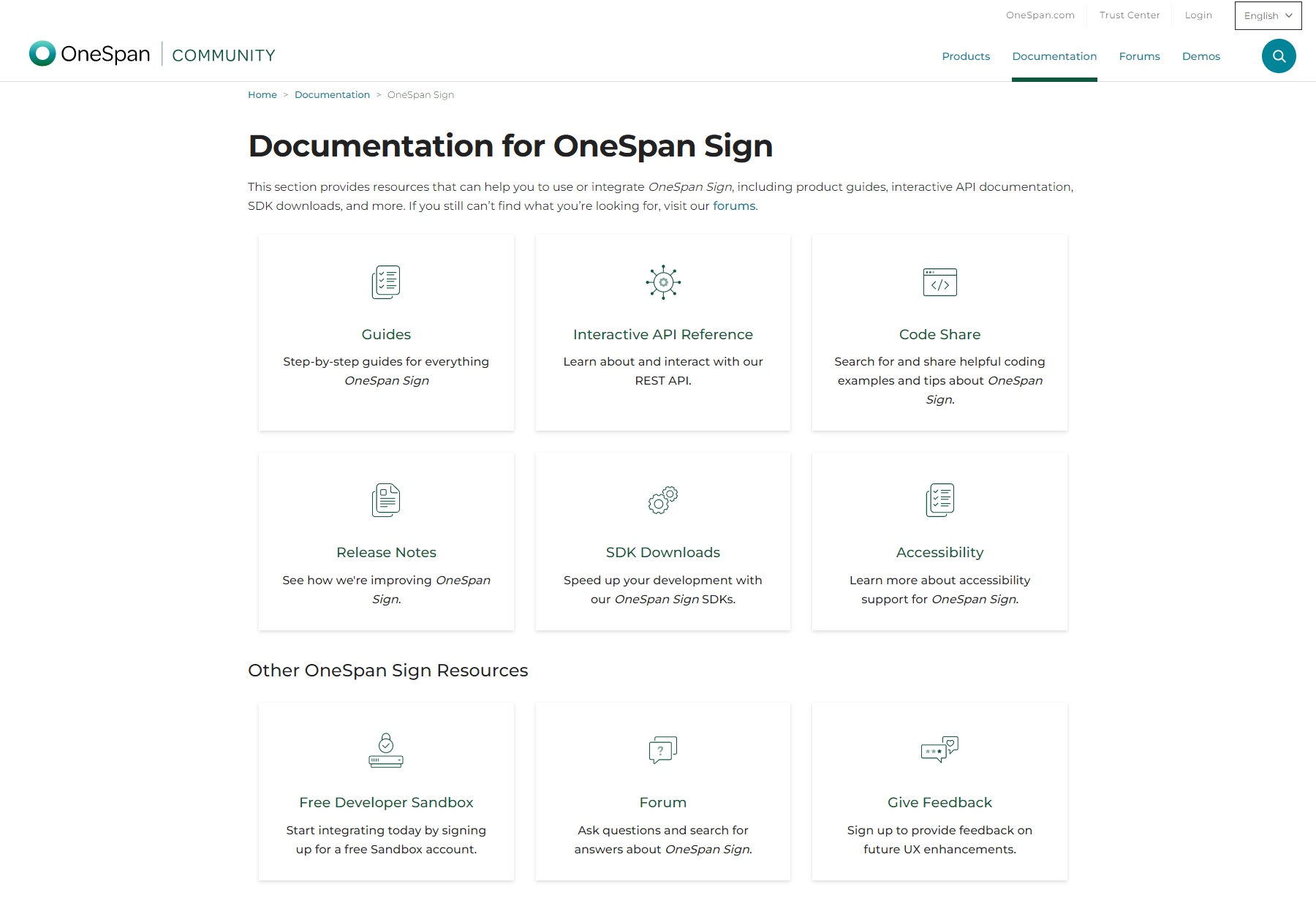Open the Forum card title
Image resolution: width=1316 pixels, height=906 pixels.
[x=663, y=802]
